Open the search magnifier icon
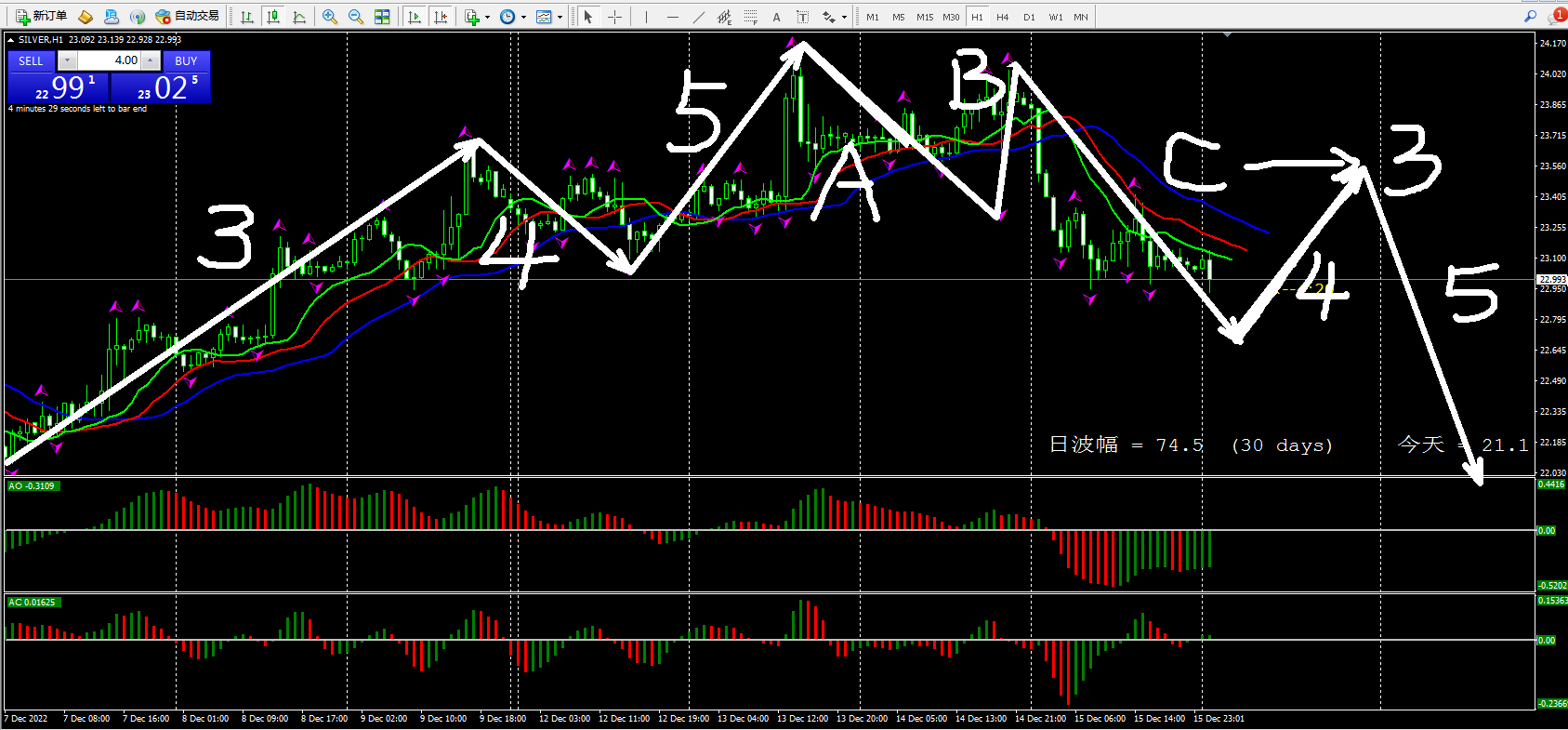 pos(1530,16)
